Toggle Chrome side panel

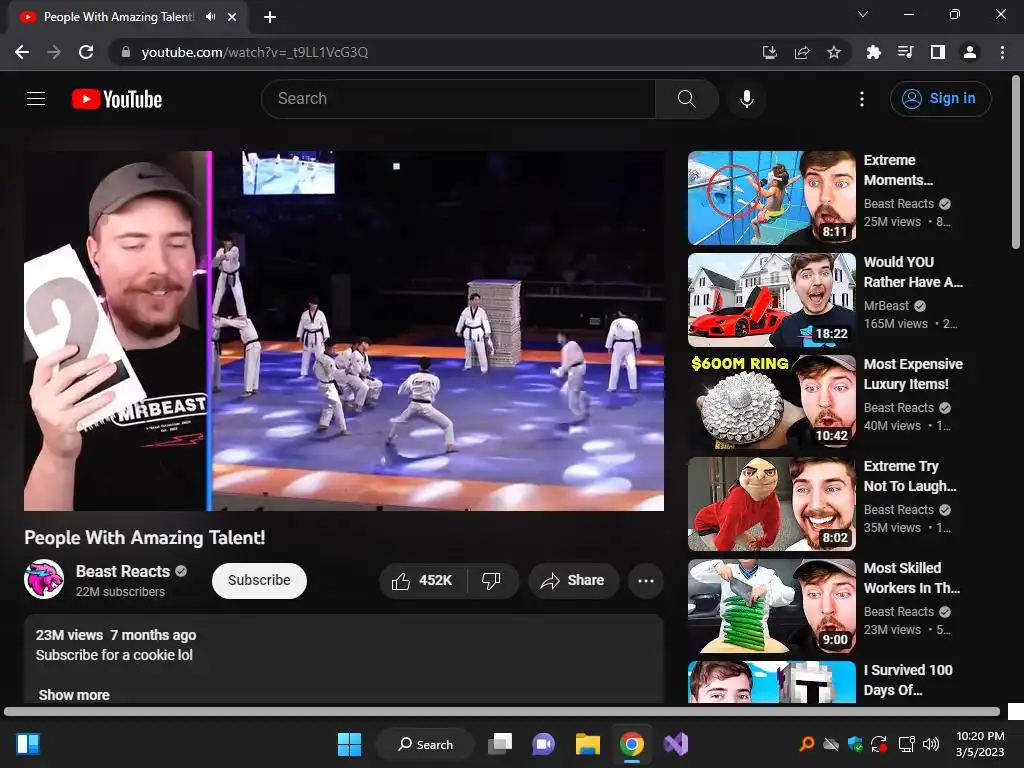938,52
